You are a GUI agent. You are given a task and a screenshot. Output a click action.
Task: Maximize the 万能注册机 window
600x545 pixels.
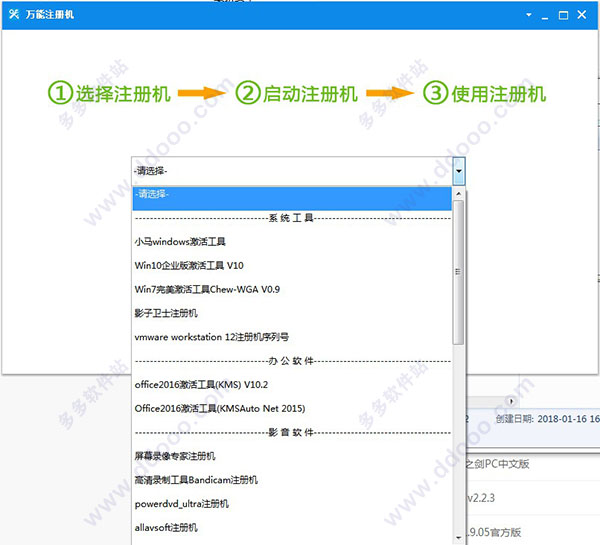coord(563,15)
